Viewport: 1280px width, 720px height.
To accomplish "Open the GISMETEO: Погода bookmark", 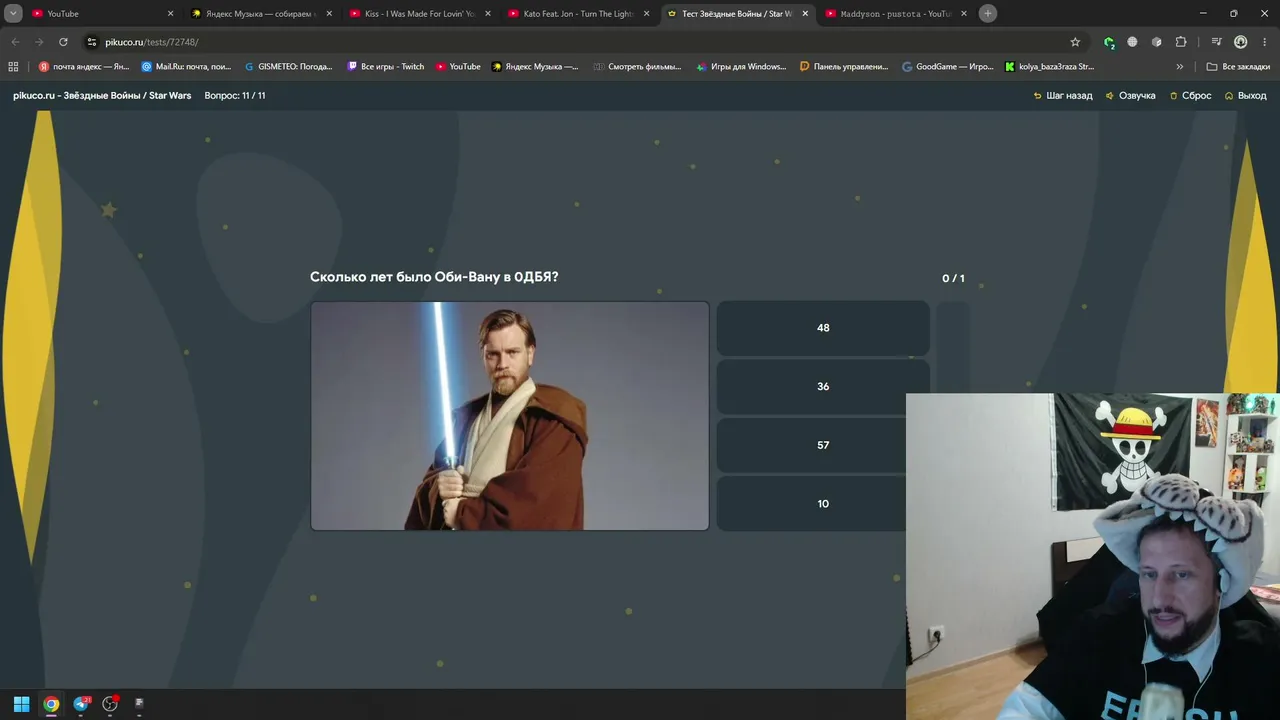I will click(289, 67).
